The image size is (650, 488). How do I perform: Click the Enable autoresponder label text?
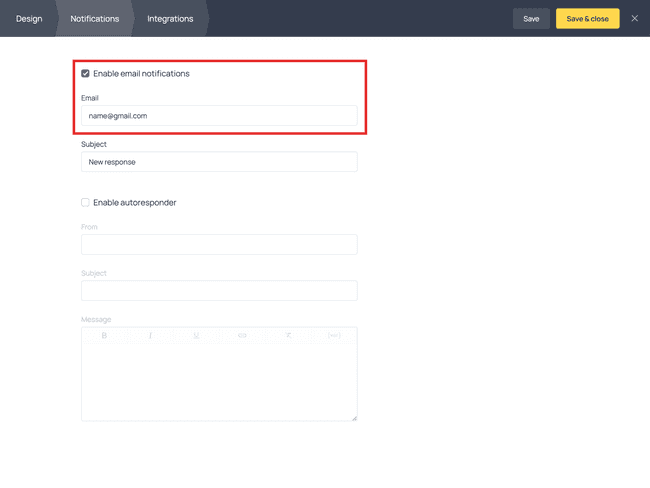click(135, 202)
